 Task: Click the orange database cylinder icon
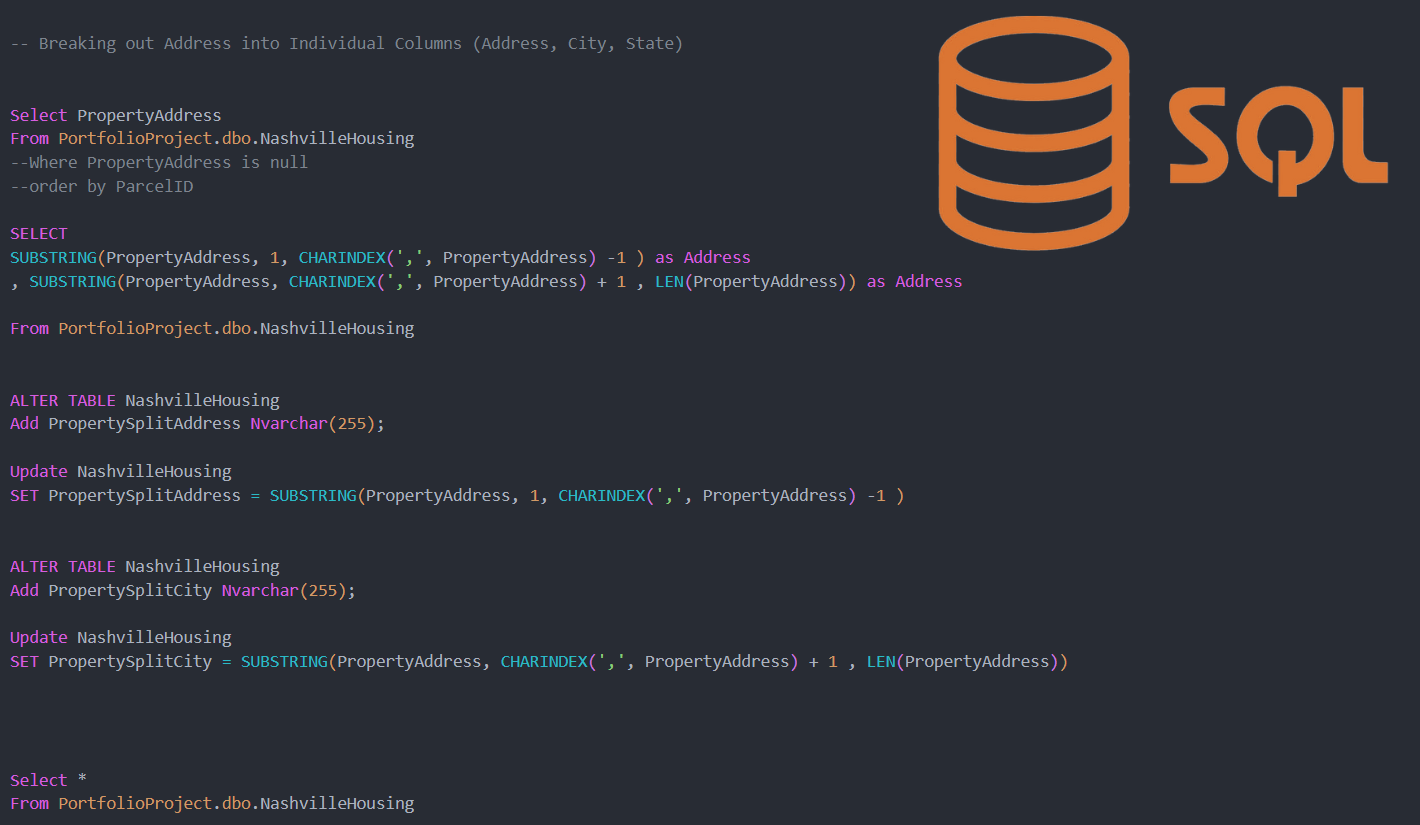tap(1033, 132)
